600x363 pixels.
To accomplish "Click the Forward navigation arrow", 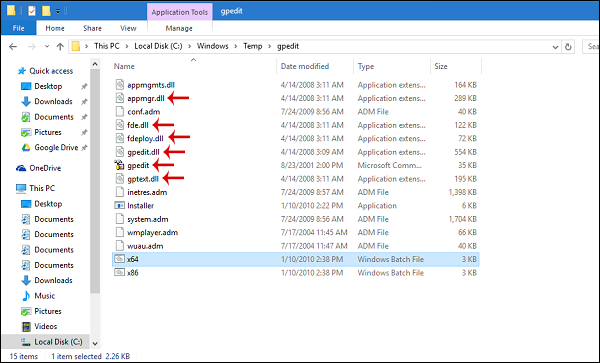I will (x=31, y=46).
